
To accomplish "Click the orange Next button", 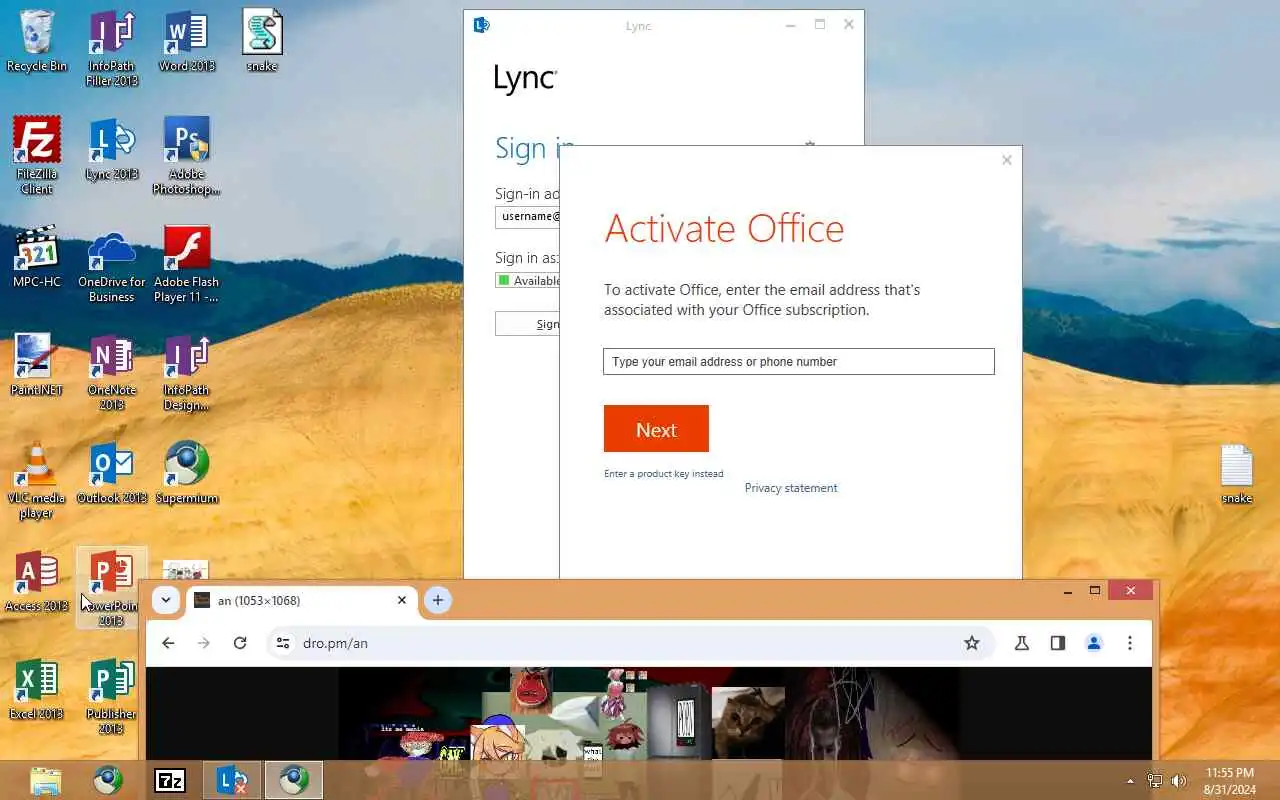I will (656, 429).
